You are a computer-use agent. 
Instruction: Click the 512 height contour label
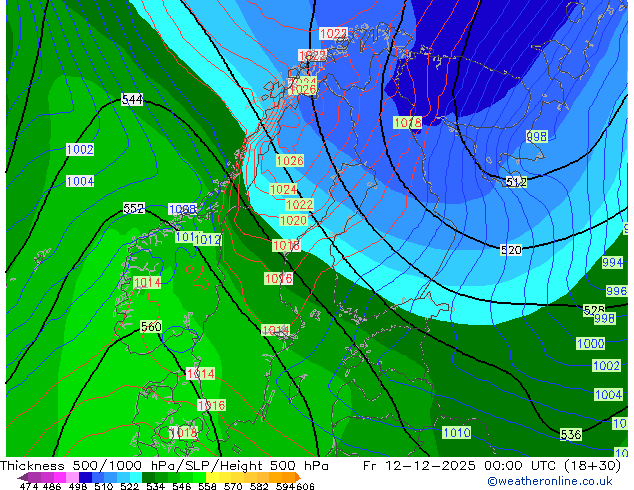[516, 182]
